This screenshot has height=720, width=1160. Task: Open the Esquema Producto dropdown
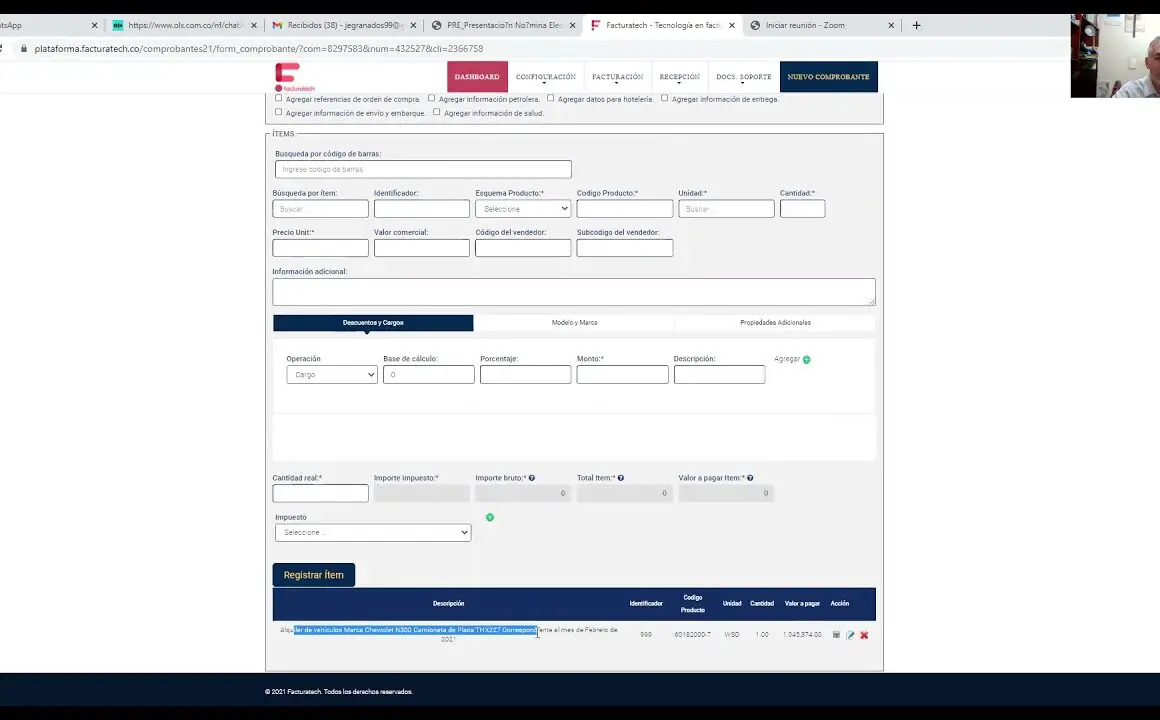(523, 209)
